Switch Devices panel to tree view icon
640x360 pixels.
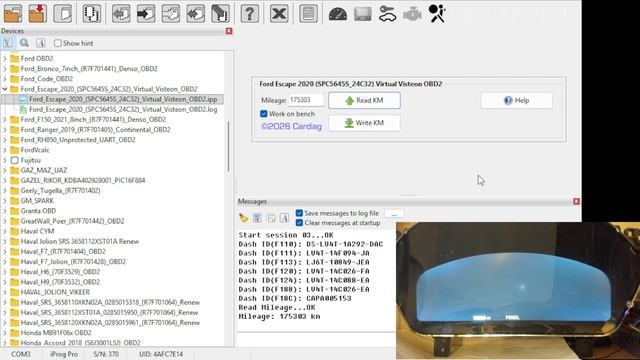point(8,43)
